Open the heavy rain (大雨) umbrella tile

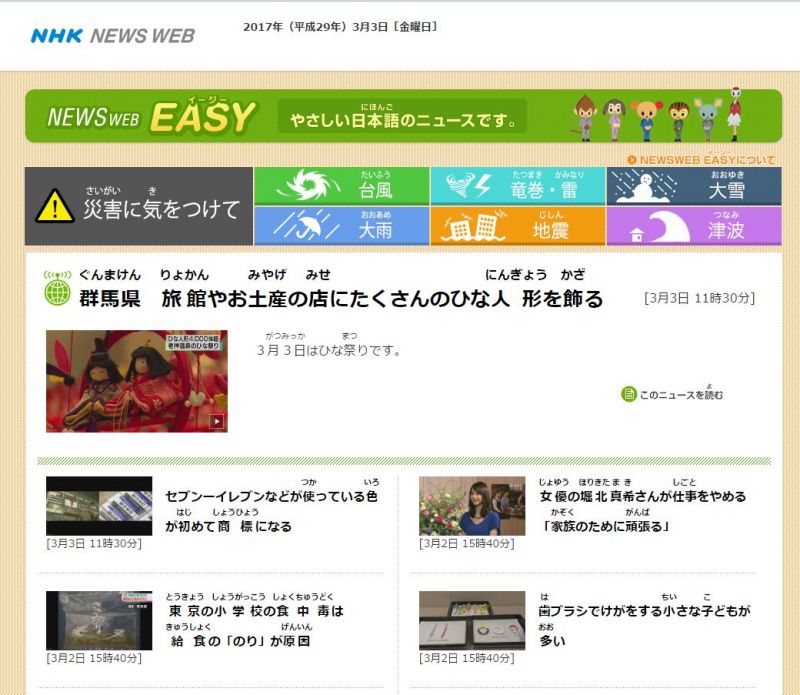point(341,226)
